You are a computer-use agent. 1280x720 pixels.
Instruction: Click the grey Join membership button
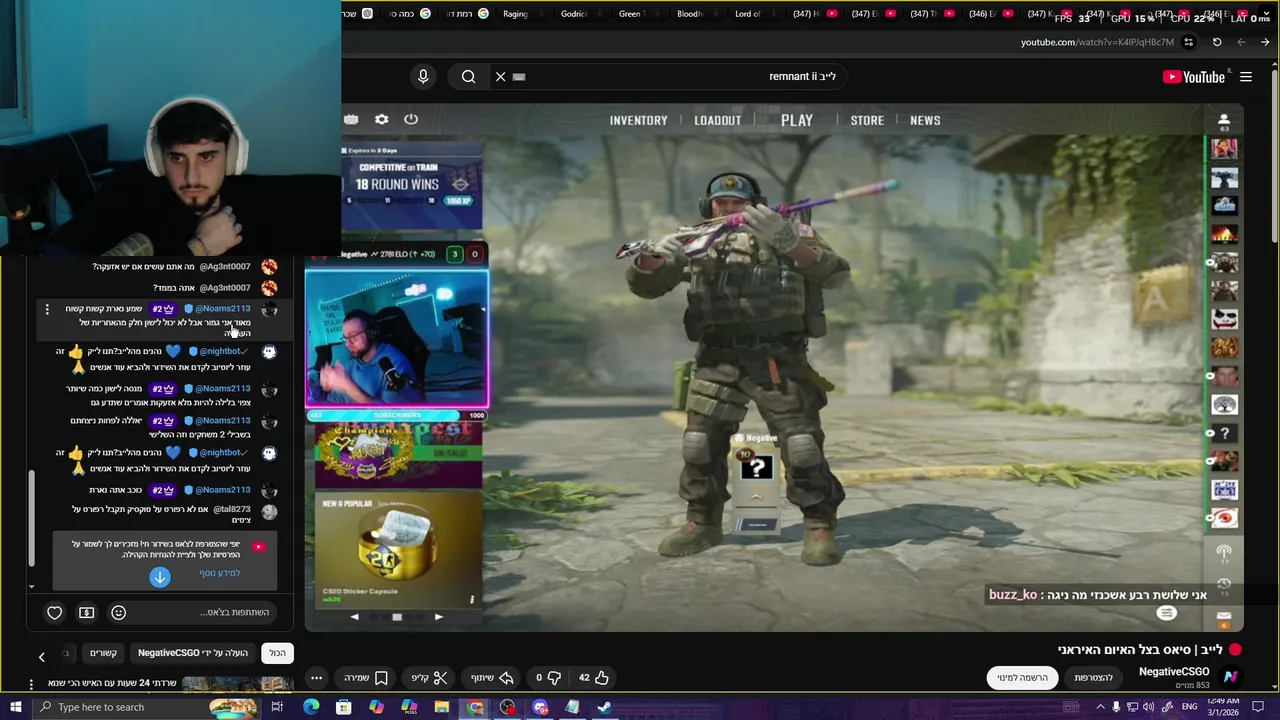pos(1093,677)
